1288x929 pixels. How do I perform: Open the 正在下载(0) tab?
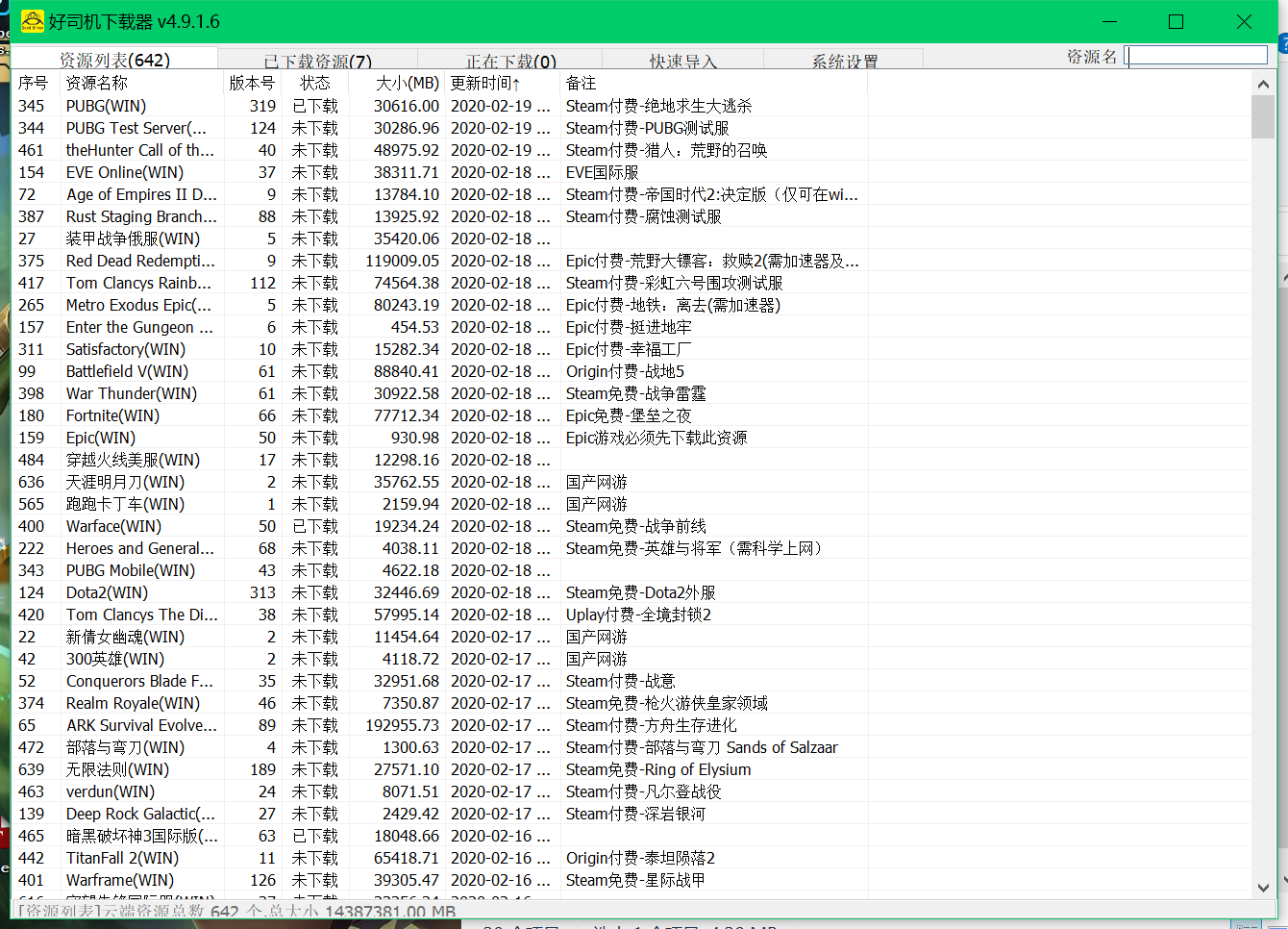pyautogui.click(x=511, y=61)
